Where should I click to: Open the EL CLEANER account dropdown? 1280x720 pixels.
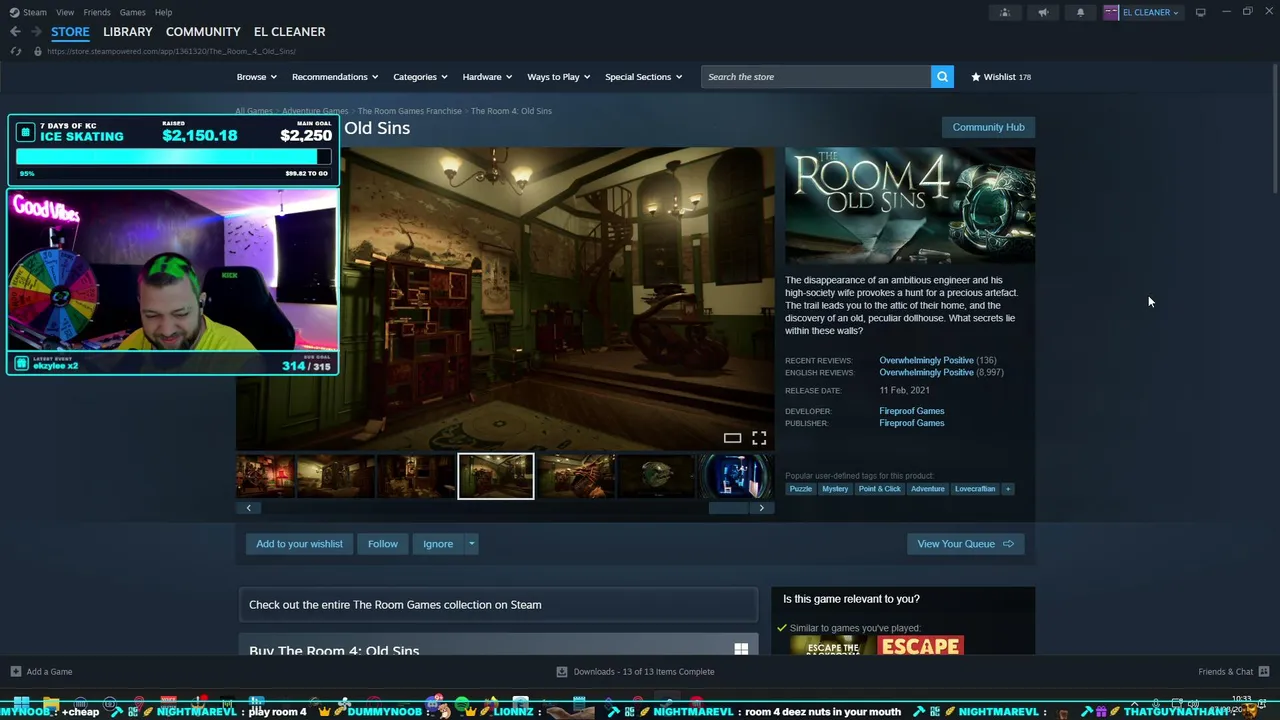click(x=1150, y=12)
